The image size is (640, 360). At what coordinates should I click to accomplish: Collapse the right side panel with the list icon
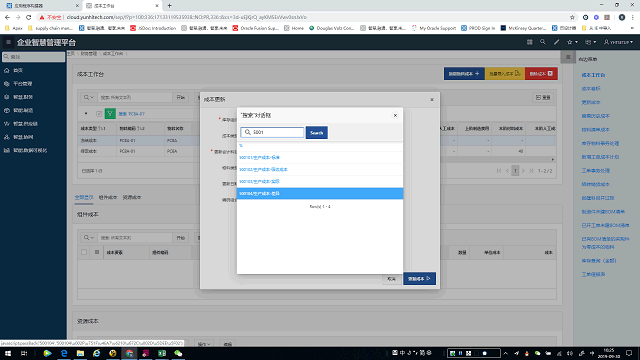[x=568, y=57]
